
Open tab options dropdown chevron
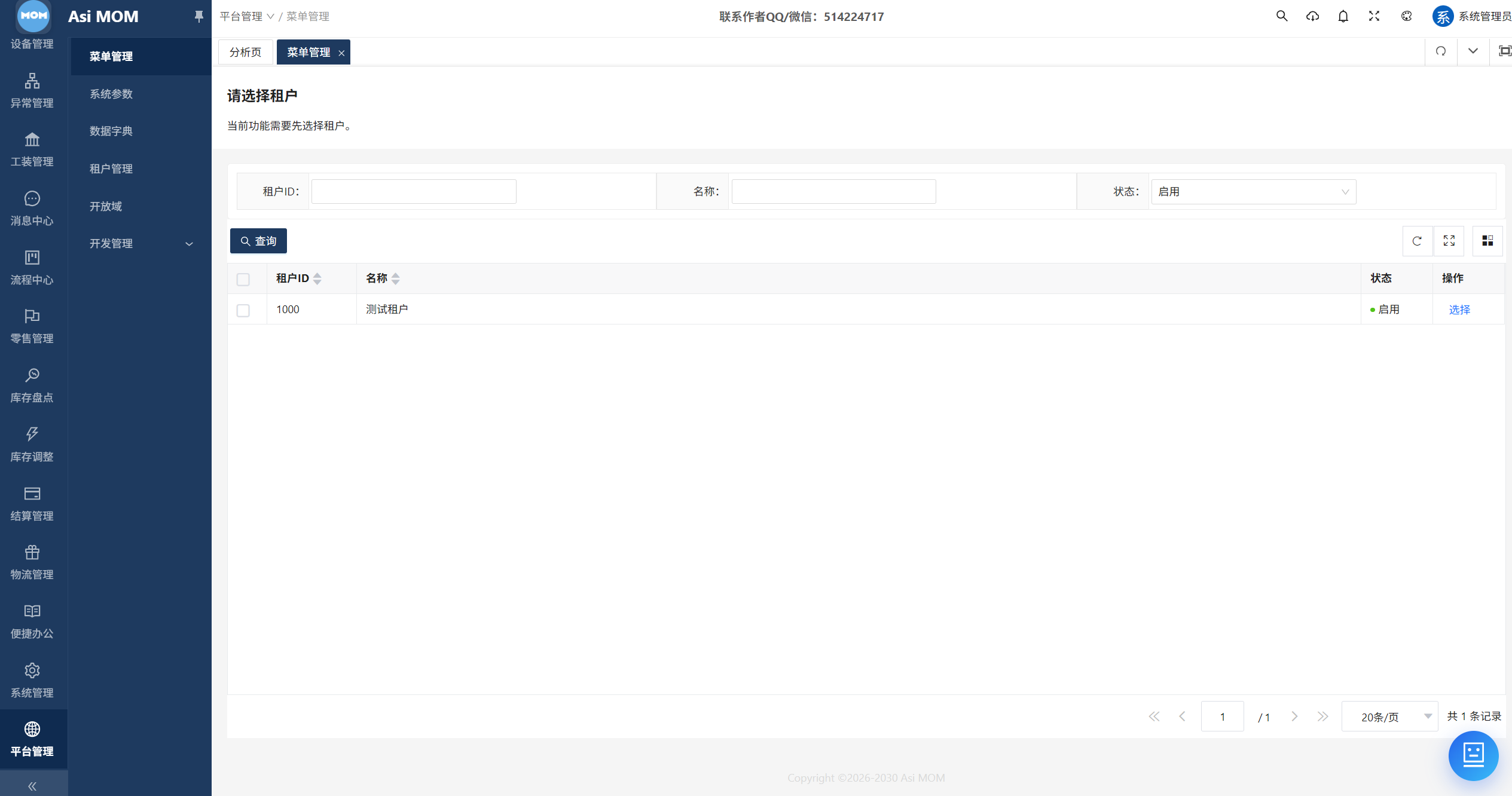1473,51
